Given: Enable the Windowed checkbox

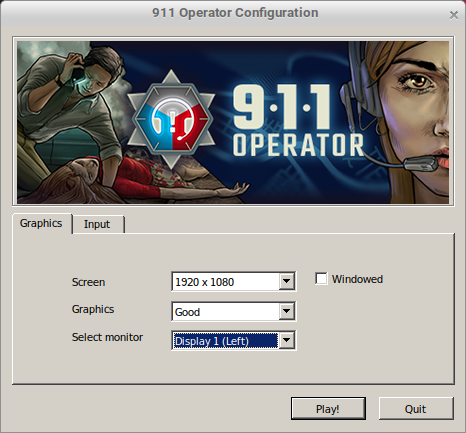Looking at the screenshot, I should (321, 279).
